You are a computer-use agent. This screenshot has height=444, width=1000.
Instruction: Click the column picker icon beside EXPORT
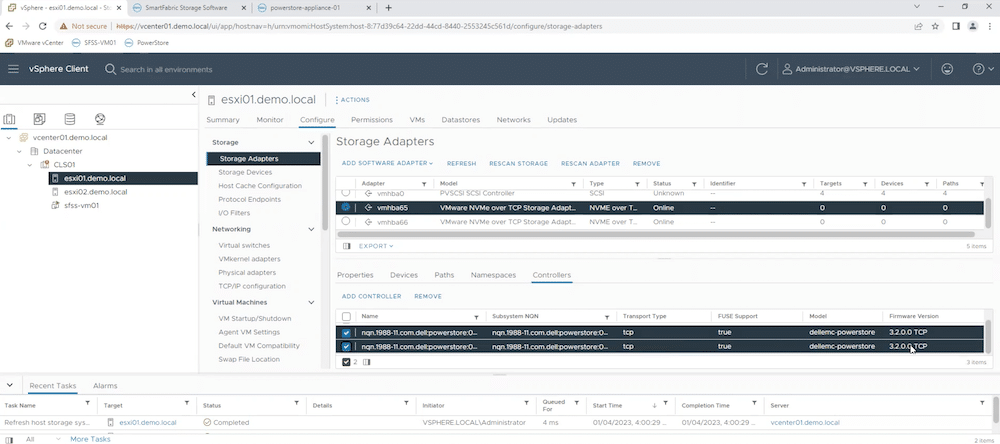(x=346, y=246)
